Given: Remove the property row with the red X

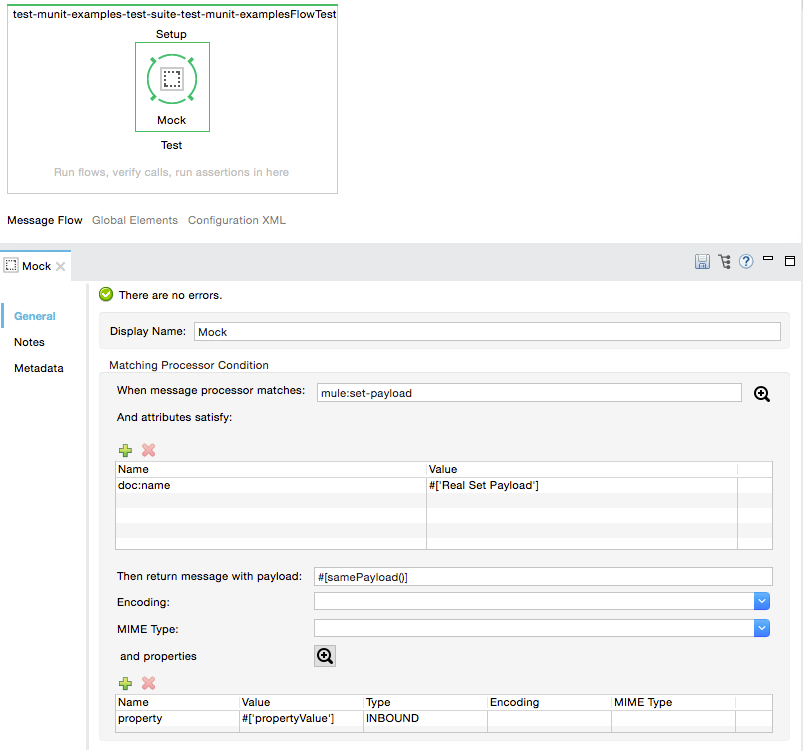Looking at the screenshot, I should click(147, 683).
